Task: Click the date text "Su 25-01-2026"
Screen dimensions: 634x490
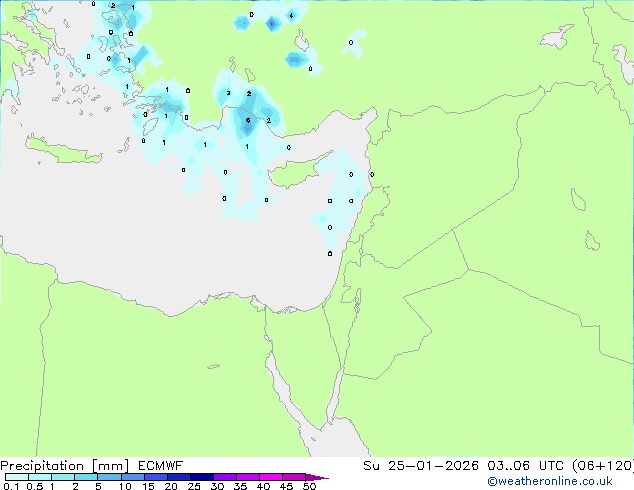Action: 421,466
